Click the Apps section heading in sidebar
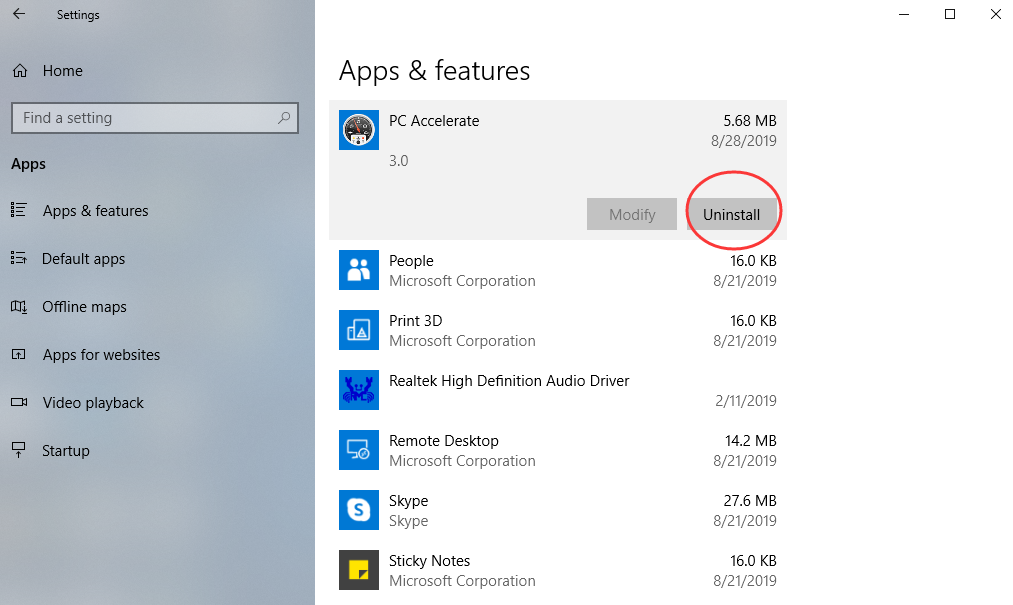Image resolution: width=1013 pixels, height=605 pixels. [x=28, y=164]
